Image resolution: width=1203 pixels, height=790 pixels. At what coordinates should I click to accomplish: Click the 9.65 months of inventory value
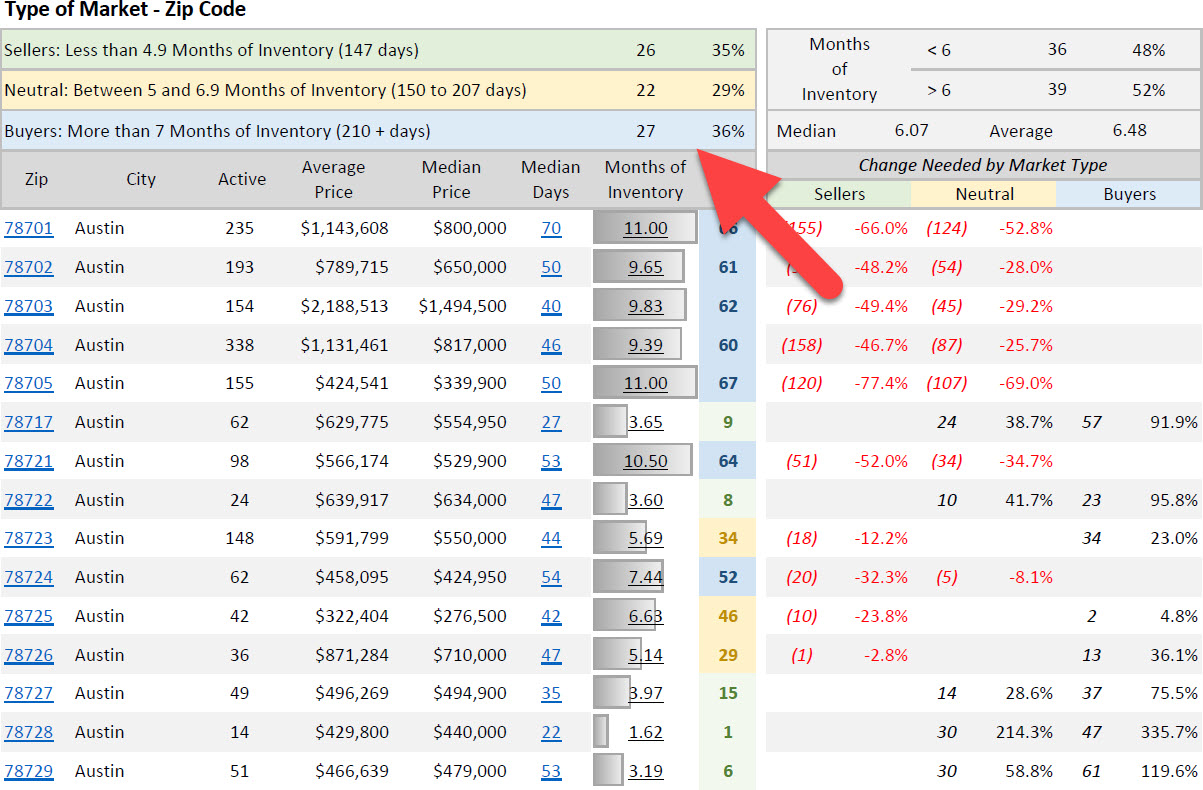(645, 267)
